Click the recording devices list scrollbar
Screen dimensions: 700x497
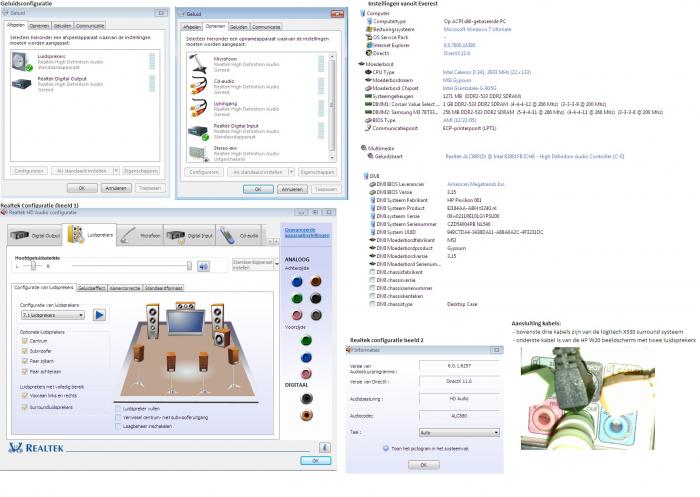pos(332,106)
